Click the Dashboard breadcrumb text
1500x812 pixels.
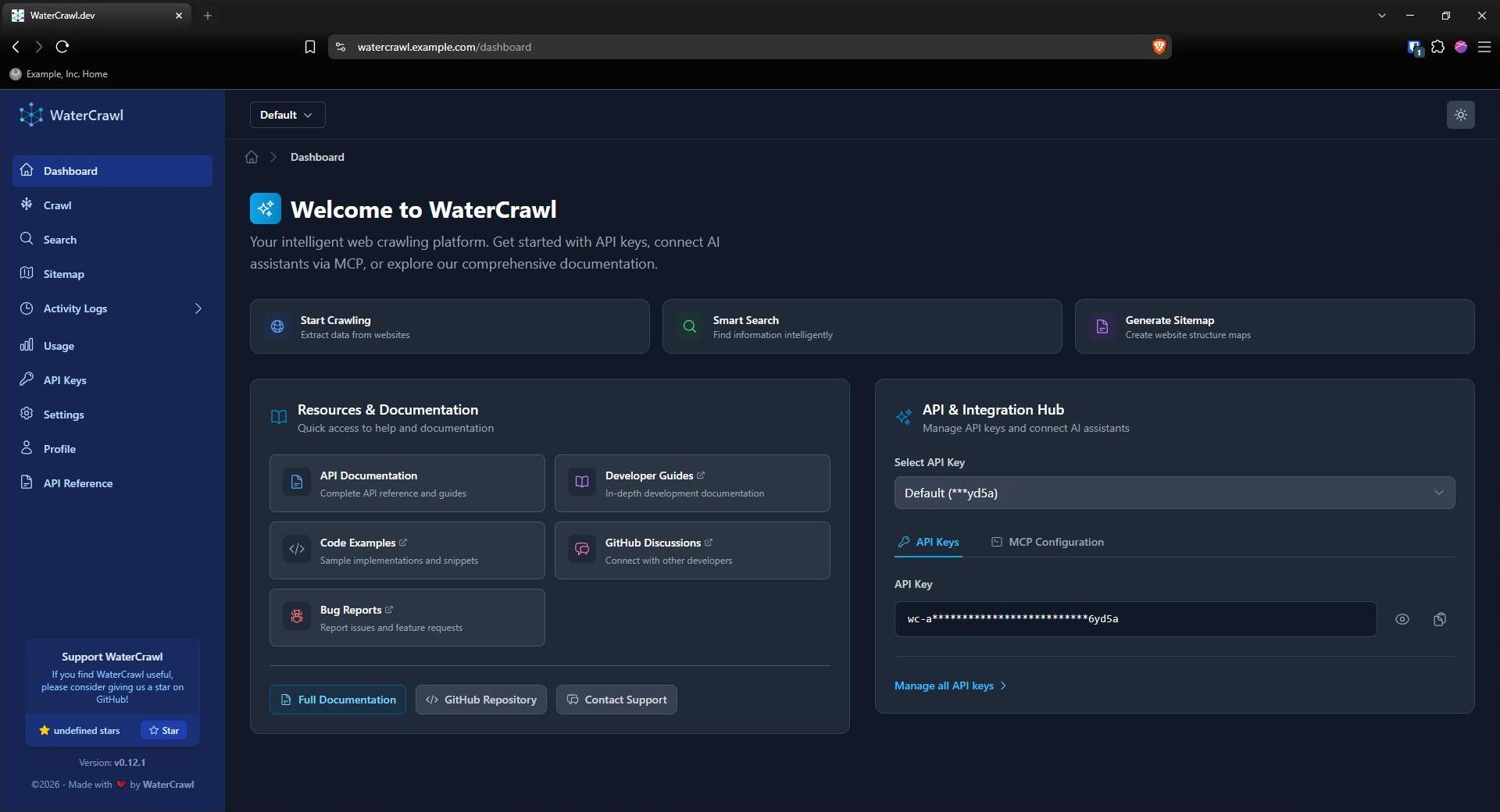click(317, 157)
